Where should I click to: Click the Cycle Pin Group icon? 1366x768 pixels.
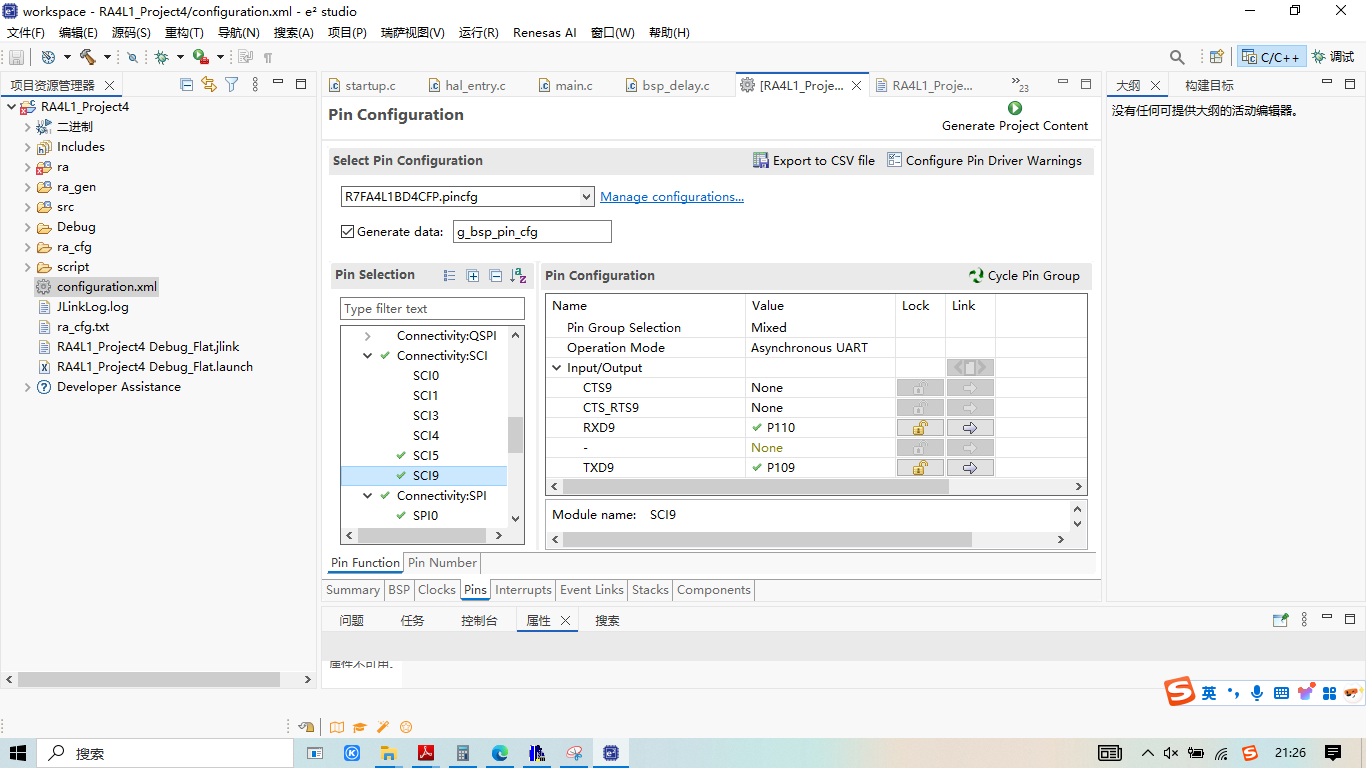(976, 276)
